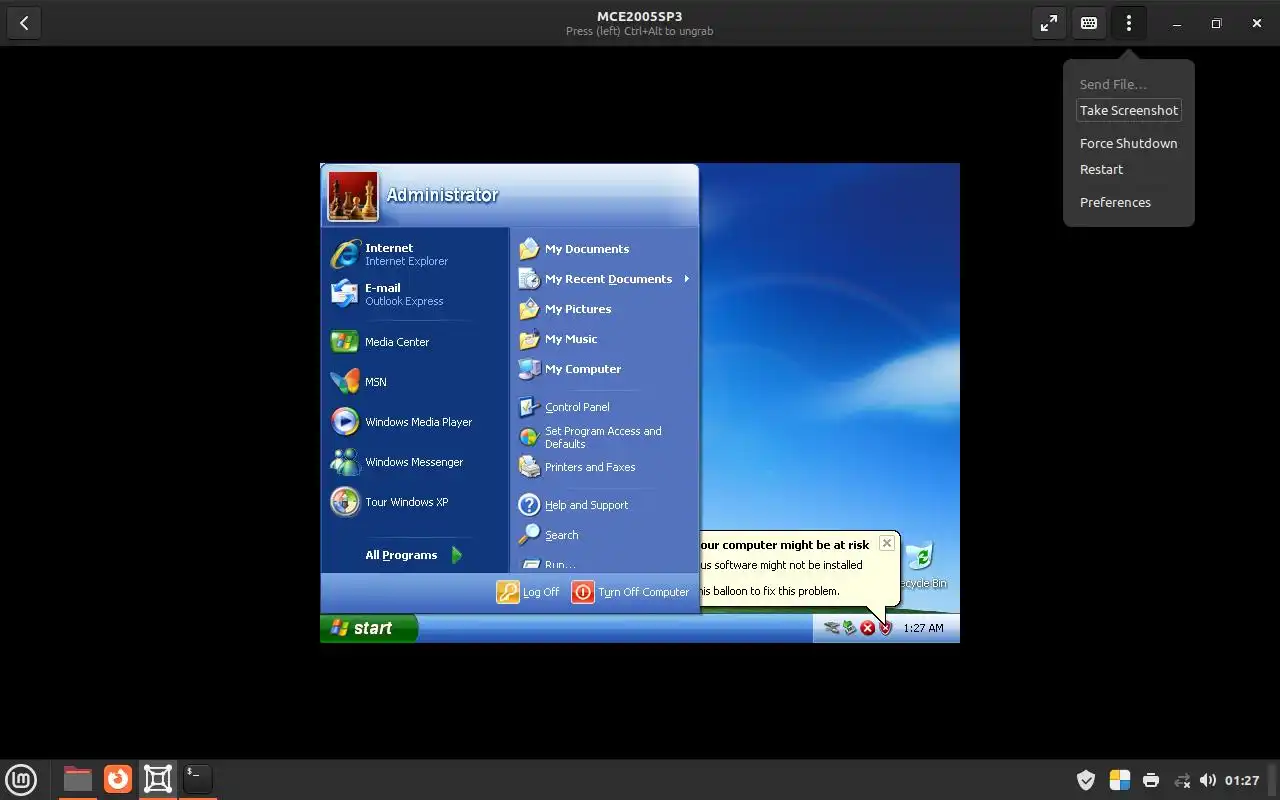The width and height of the screenshot is (1280, 800).
Task: Click the Administrator chess user picture
Action: 353,196
